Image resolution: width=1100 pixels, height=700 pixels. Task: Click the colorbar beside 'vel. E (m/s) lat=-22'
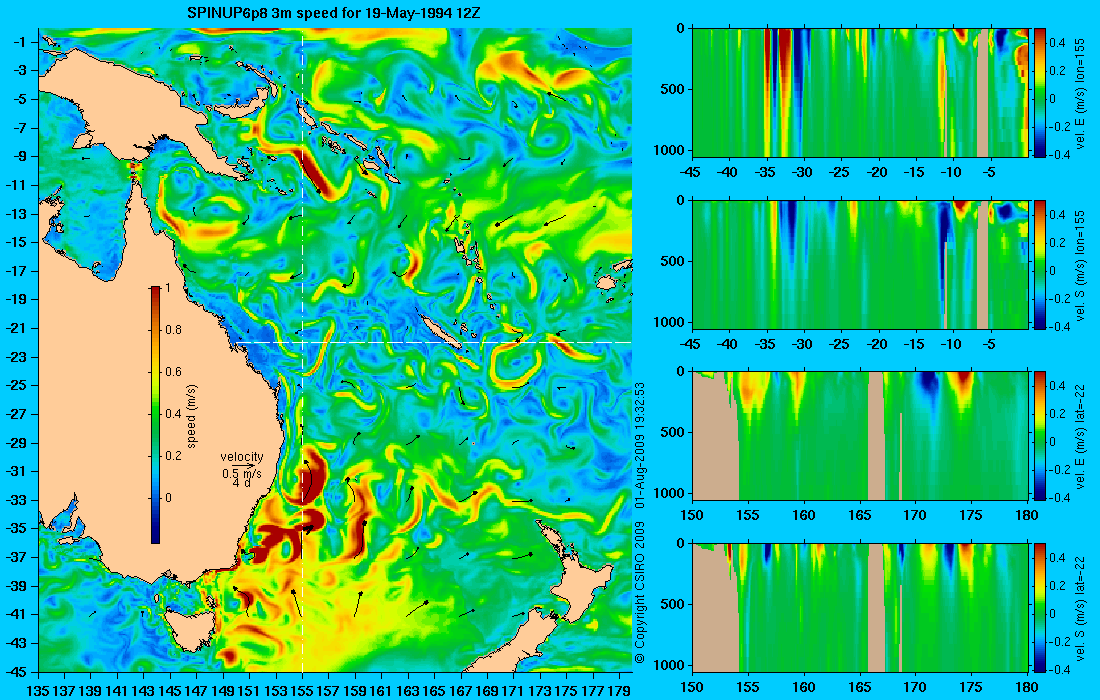tap(1040, 436)
